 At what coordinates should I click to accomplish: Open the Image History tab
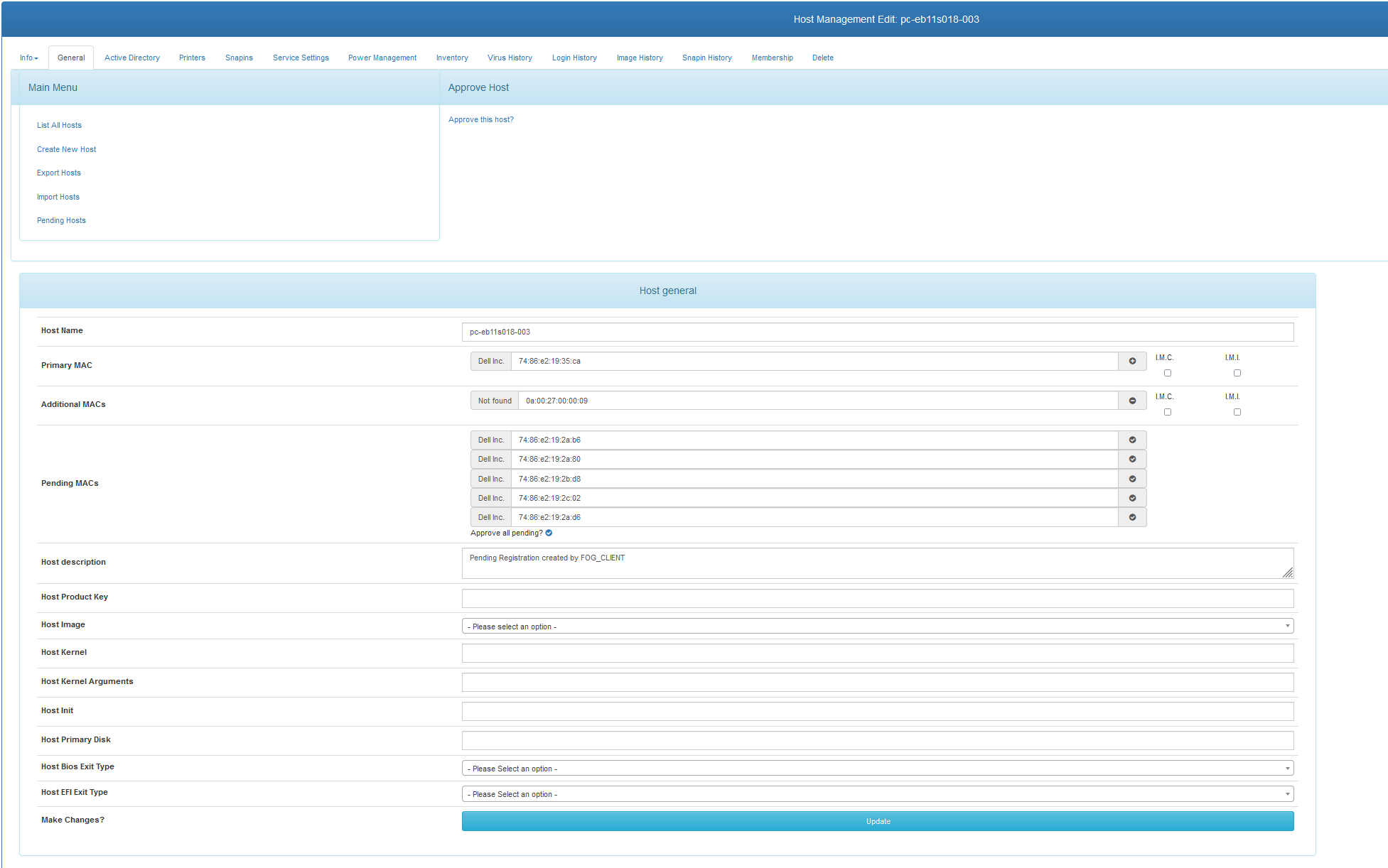(640, 58)
